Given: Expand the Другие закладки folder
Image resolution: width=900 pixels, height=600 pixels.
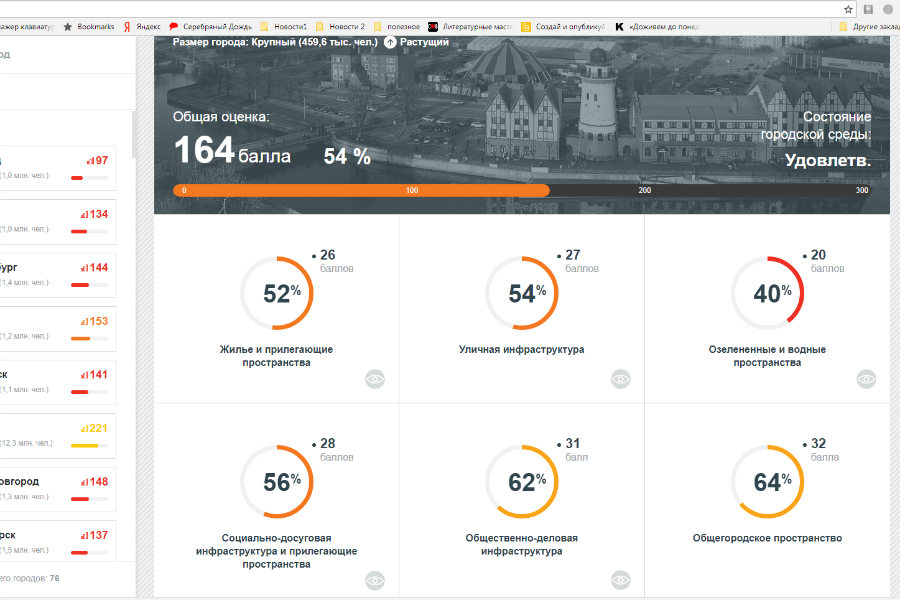Looking at the screenshot, I should tap(869, 26).
